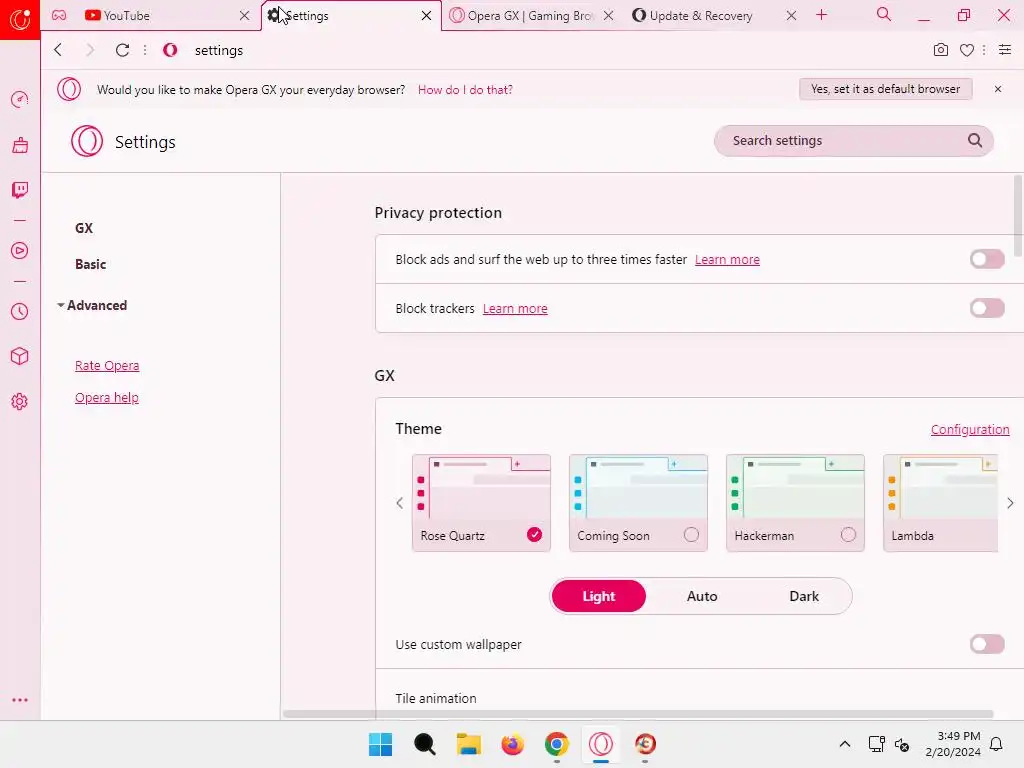Enable Block ads toggle
Viewport: 1024px width, 768px height.
click(987, 259)
